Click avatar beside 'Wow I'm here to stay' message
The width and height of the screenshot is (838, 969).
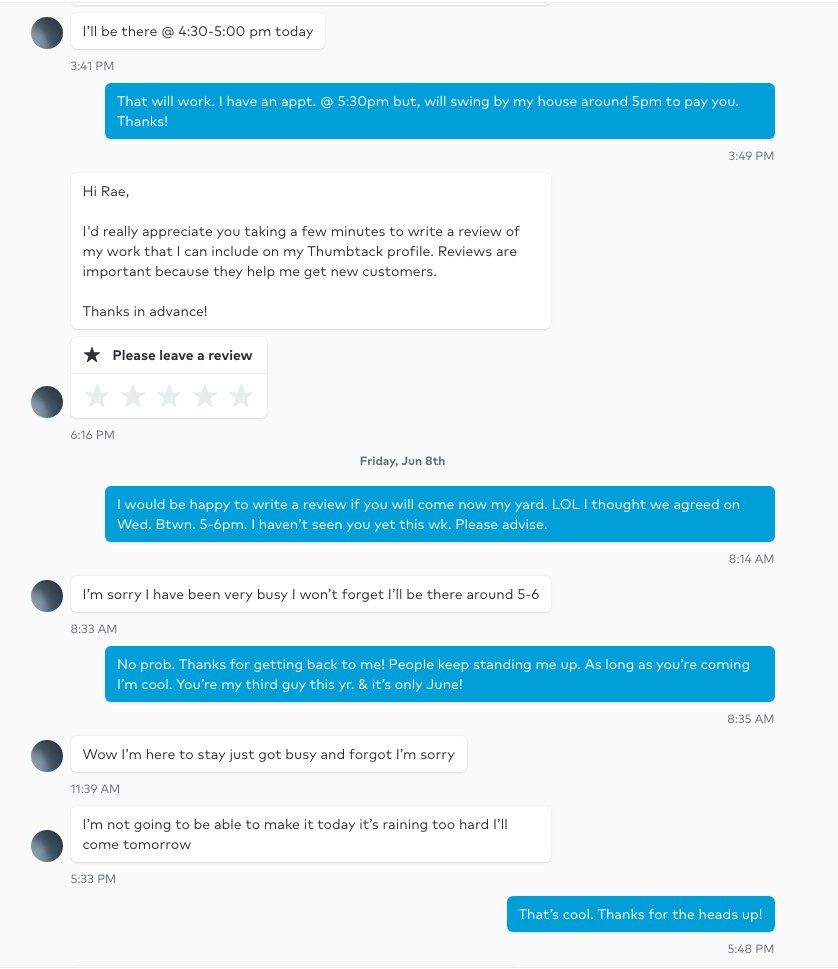coord(47,756)
